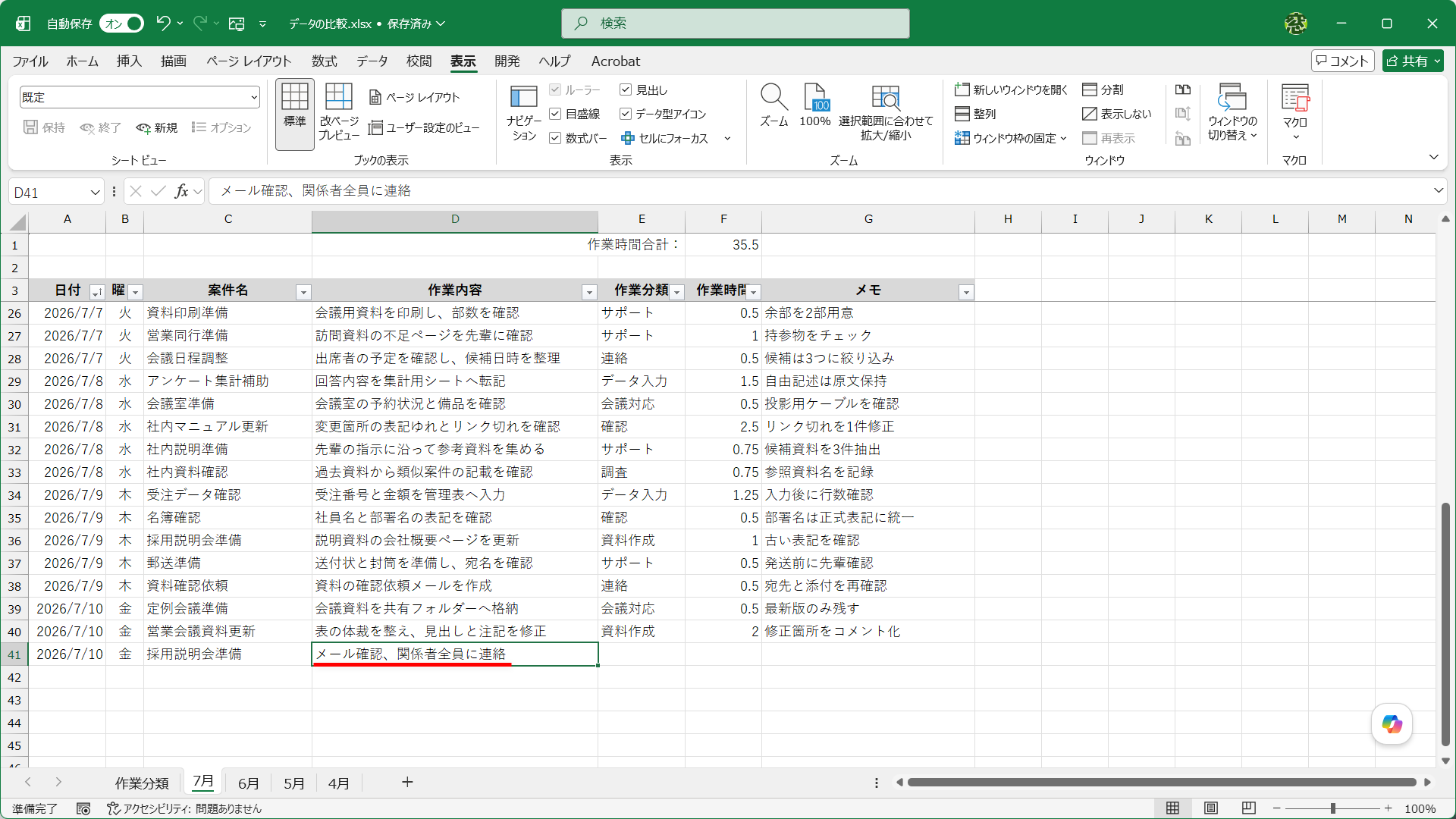Uncheck the データ型アイコン checkbox
This screenshot has height=819, width=1456.
coord(626,114)
